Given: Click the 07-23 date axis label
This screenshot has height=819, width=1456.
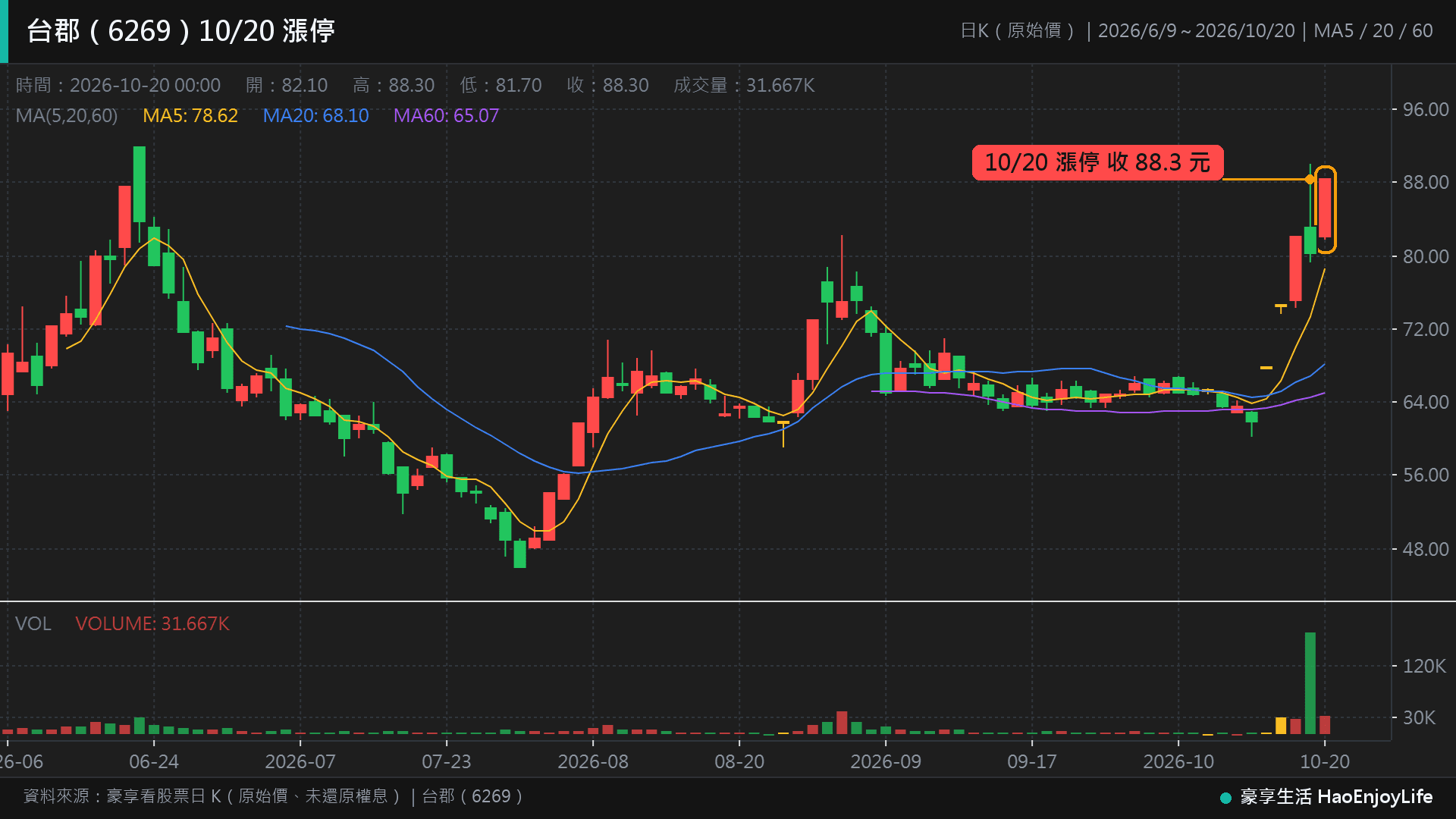Looking at the screenshot, I should (447, 761).
